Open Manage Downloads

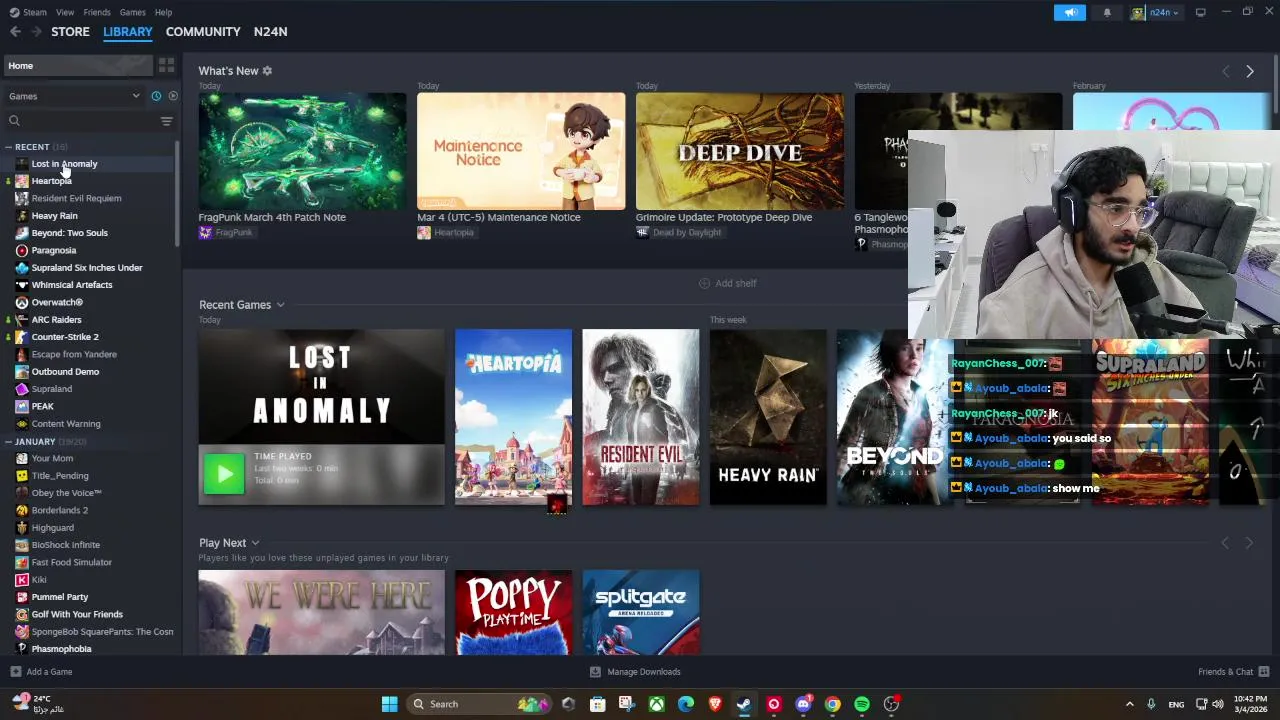pyautogui.click(x=635, y=672)
